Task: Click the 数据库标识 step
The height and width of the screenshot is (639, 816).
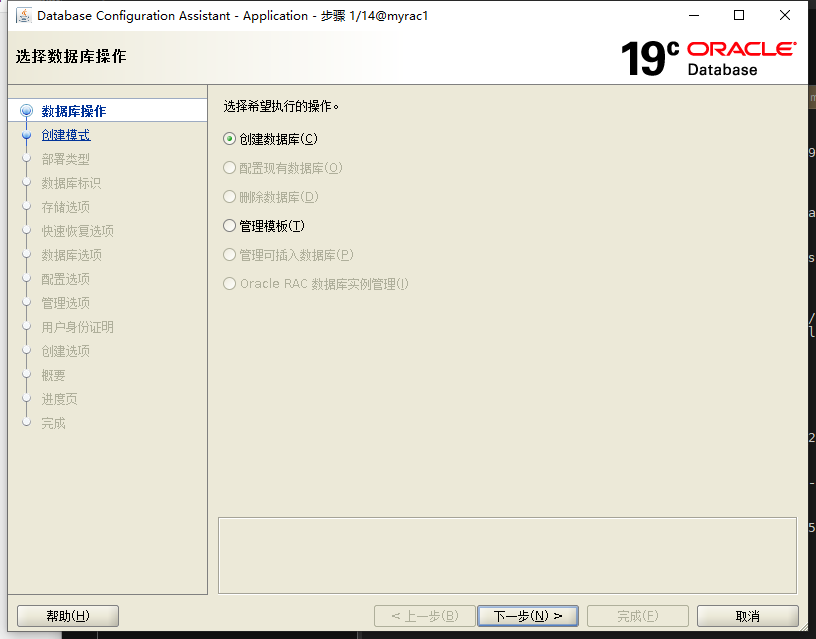Action: pyautogui.click(x=71, y=183)
